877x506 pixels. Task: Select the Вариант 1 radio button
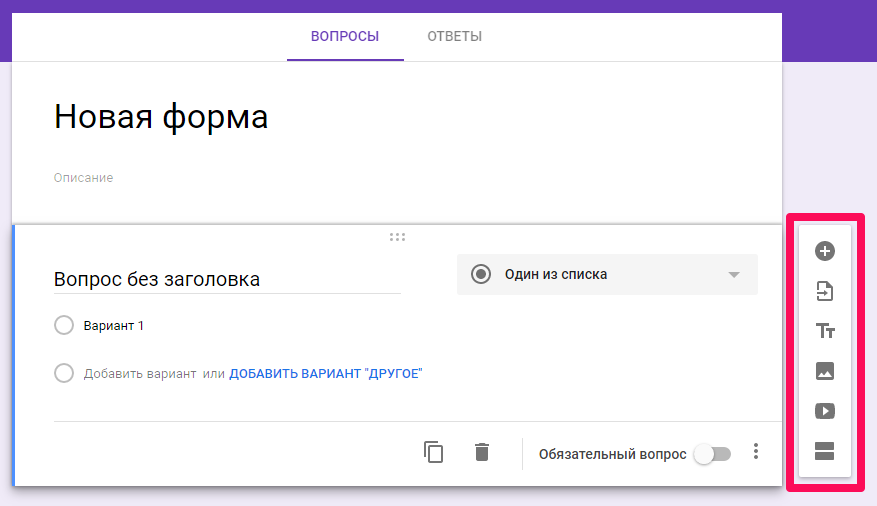64,325
